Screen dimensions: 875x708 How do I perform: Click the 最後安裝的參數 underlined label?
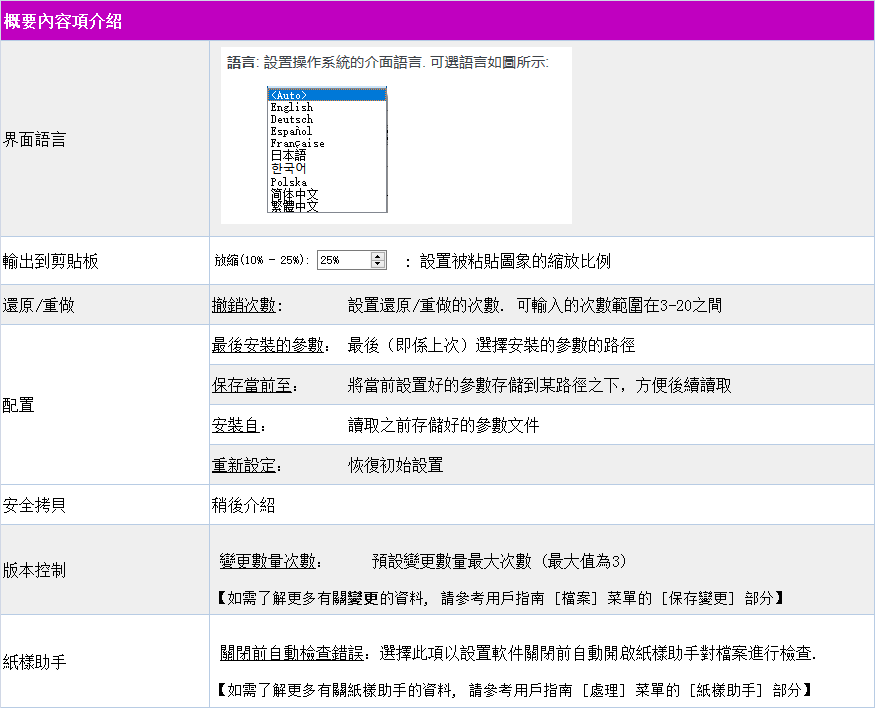coord(268,345)
